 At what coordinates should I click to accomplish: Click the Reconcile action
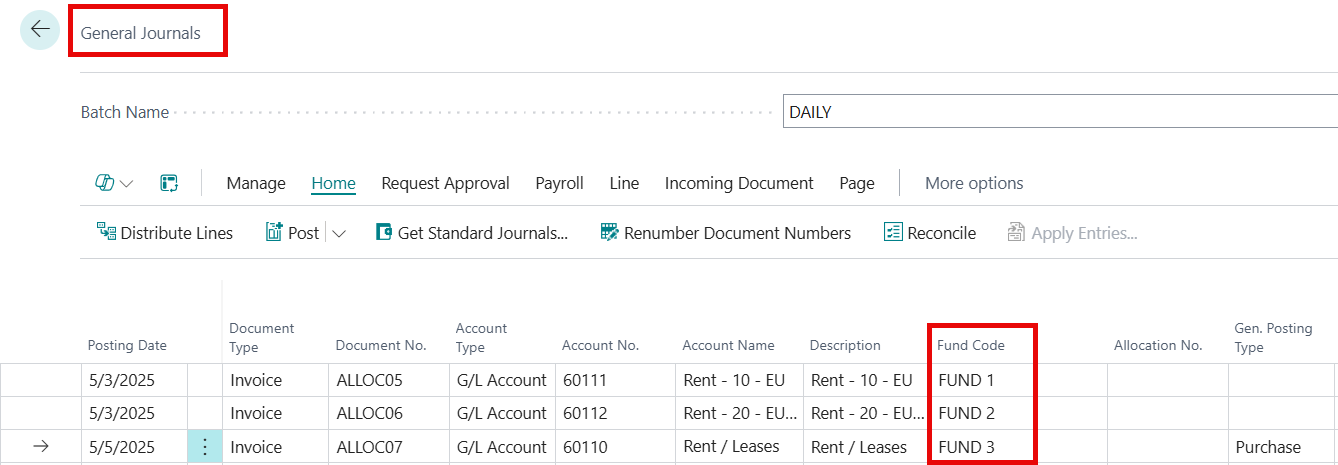930,233
